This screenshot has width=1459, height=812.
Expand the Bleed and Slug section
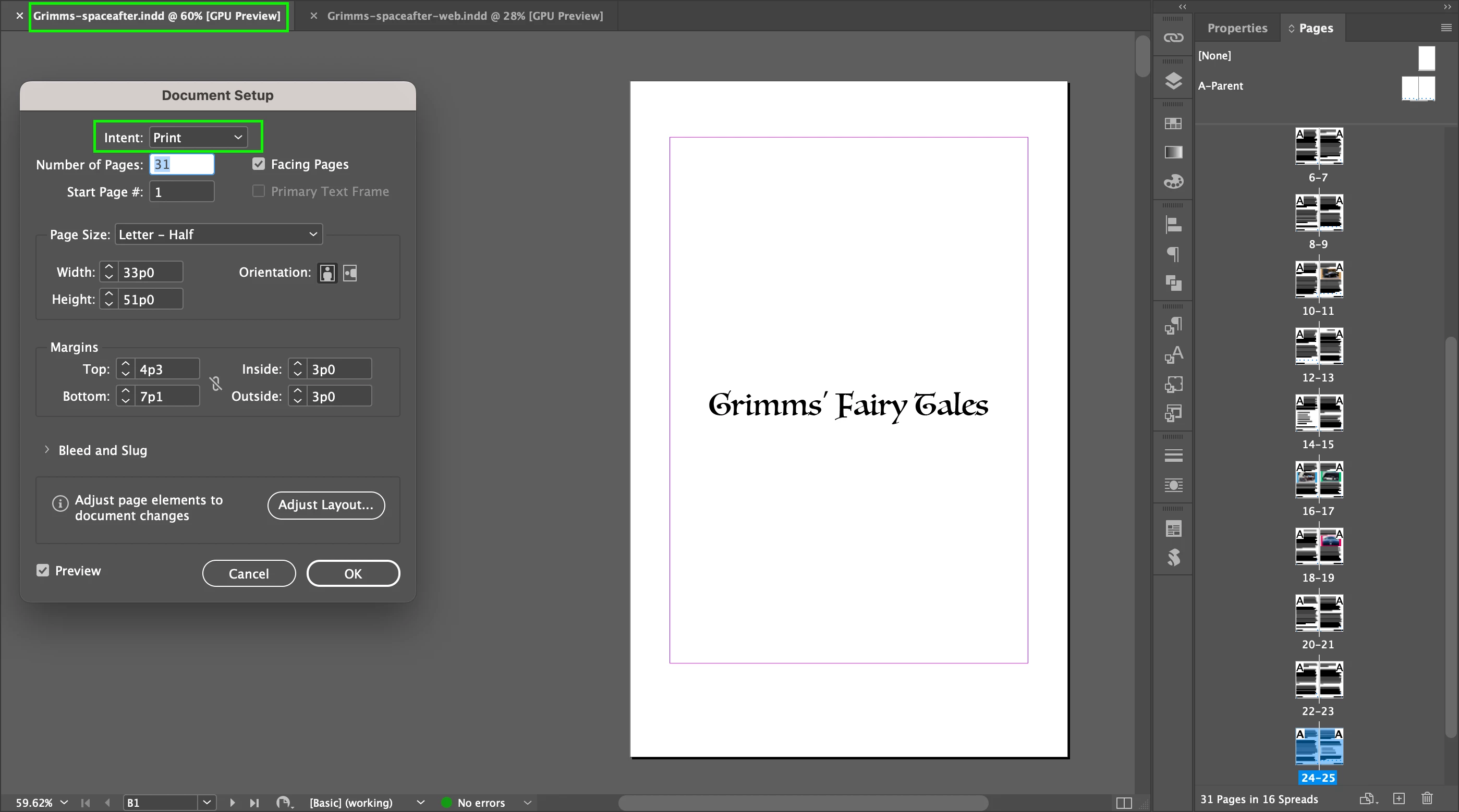(x=47, y=450)
